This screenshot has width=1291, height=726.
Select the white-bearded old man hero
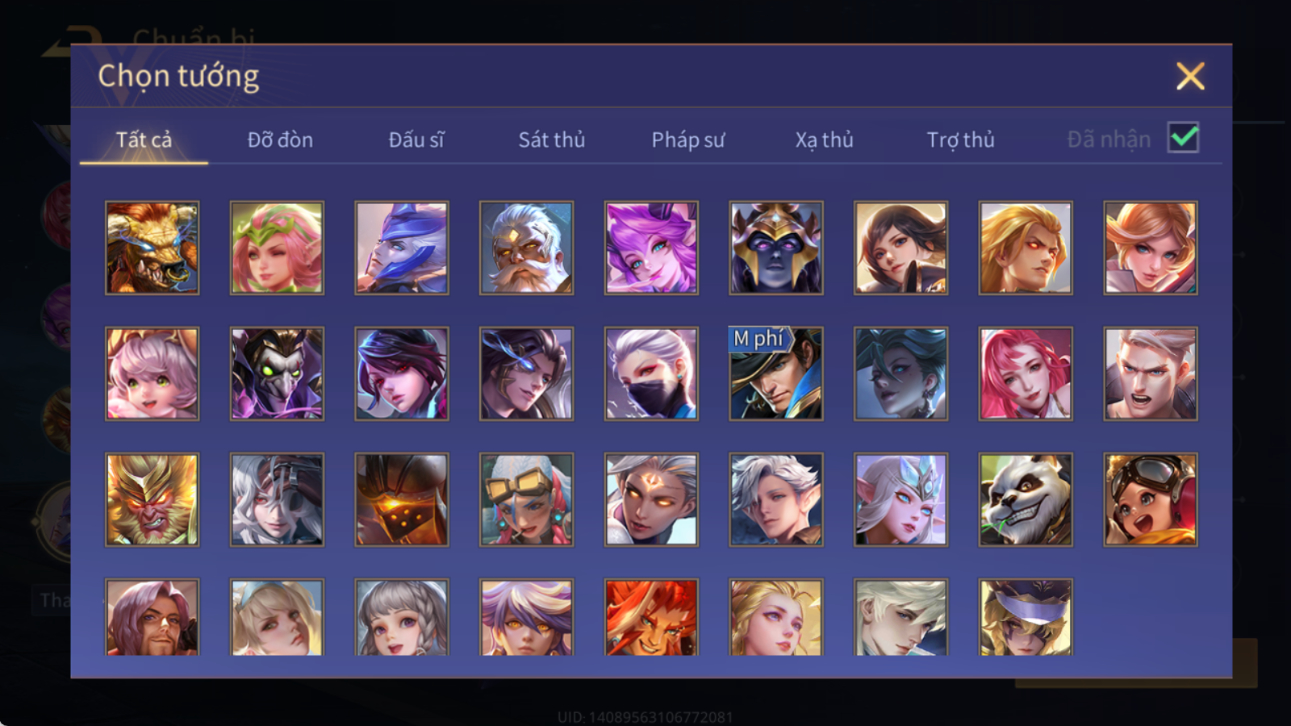coord(526,247)
